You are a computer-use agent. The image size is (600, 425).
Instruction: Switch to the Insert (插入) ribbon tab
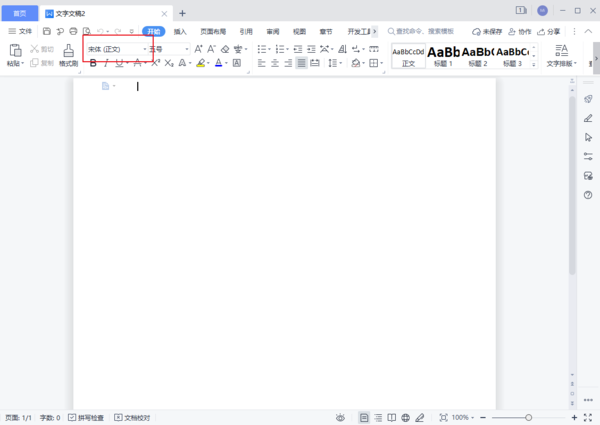point(180,31)
